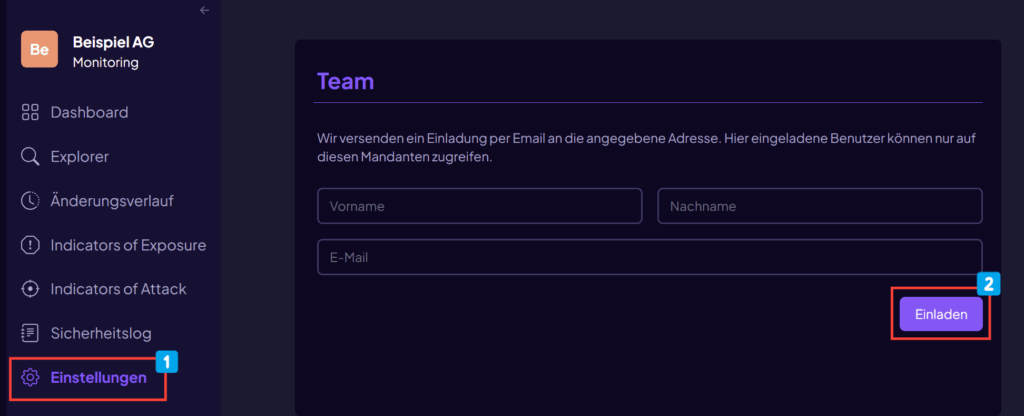
Task: Click the Sicherheitslog list icon
Action: coord(30,334)
